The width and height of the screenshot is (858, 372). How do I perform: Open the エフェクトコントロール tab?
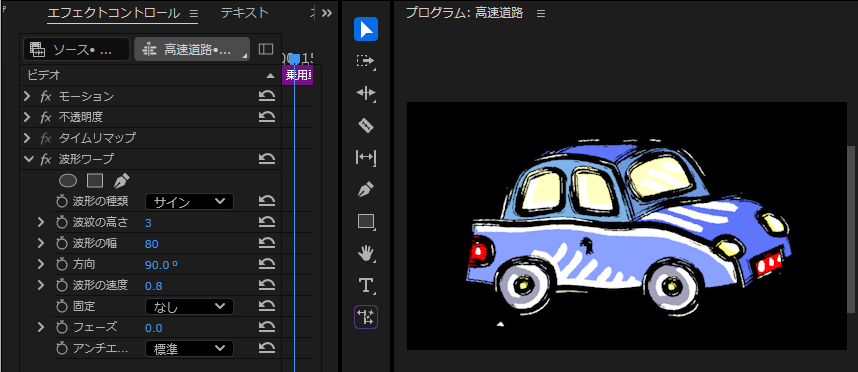tap(114, 13)
